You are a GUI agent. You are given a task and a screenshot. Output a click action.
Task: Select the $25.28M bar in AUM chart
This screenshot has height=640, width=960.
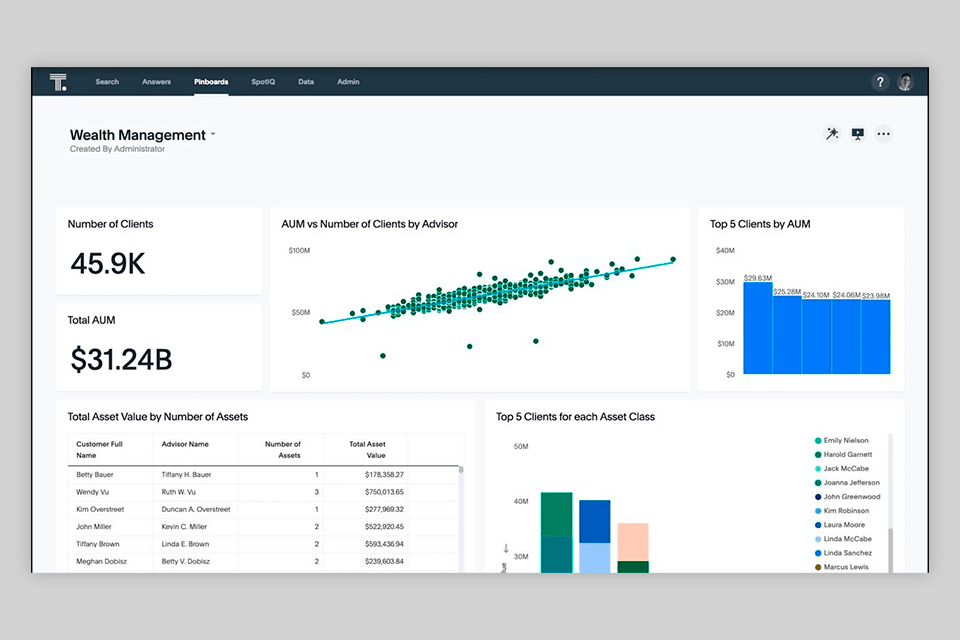click(x=787, y=334)
